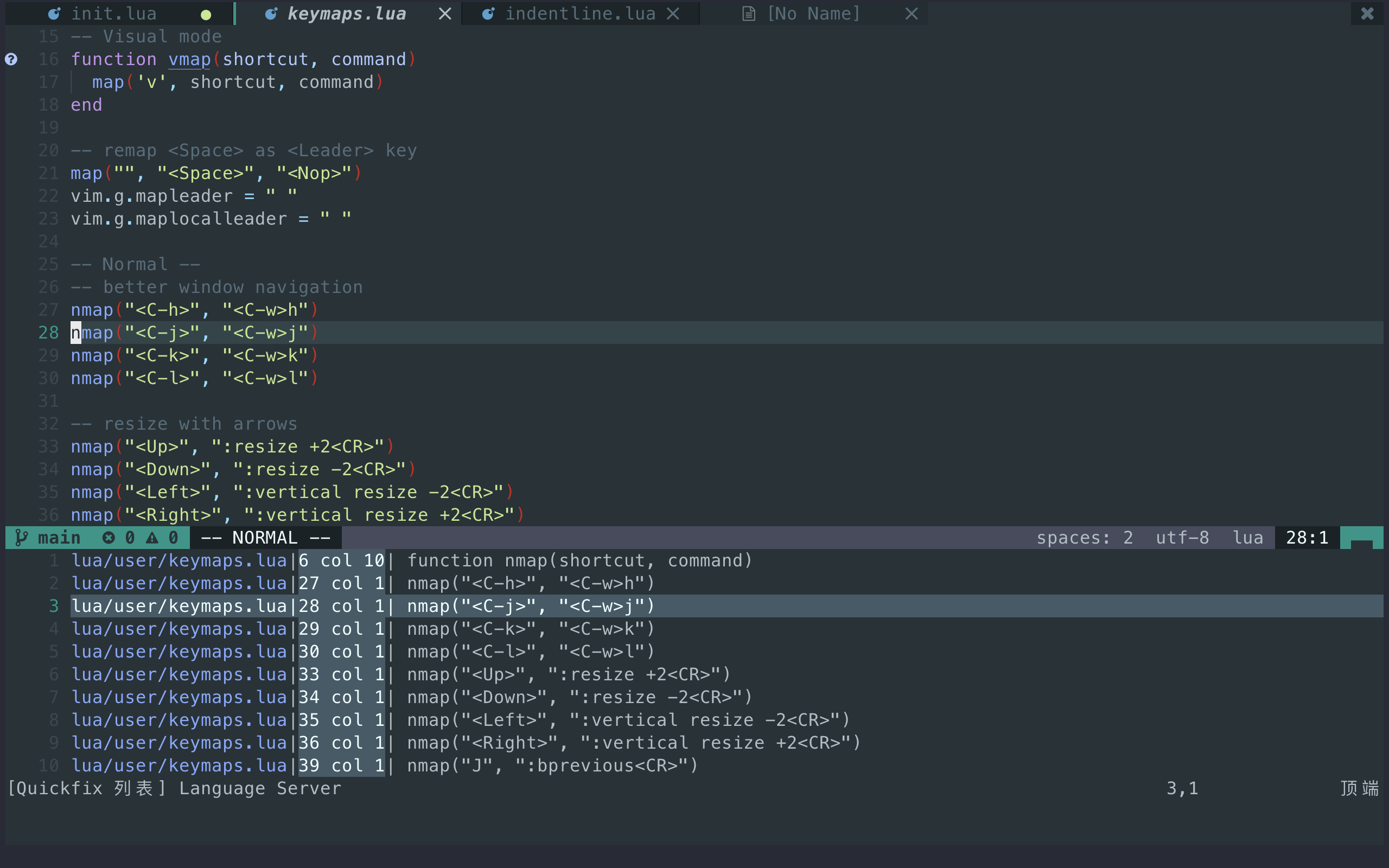Click the nmap <Right> vertical resize line in editor
1389x868 pixels.
(x=297, y=515)
